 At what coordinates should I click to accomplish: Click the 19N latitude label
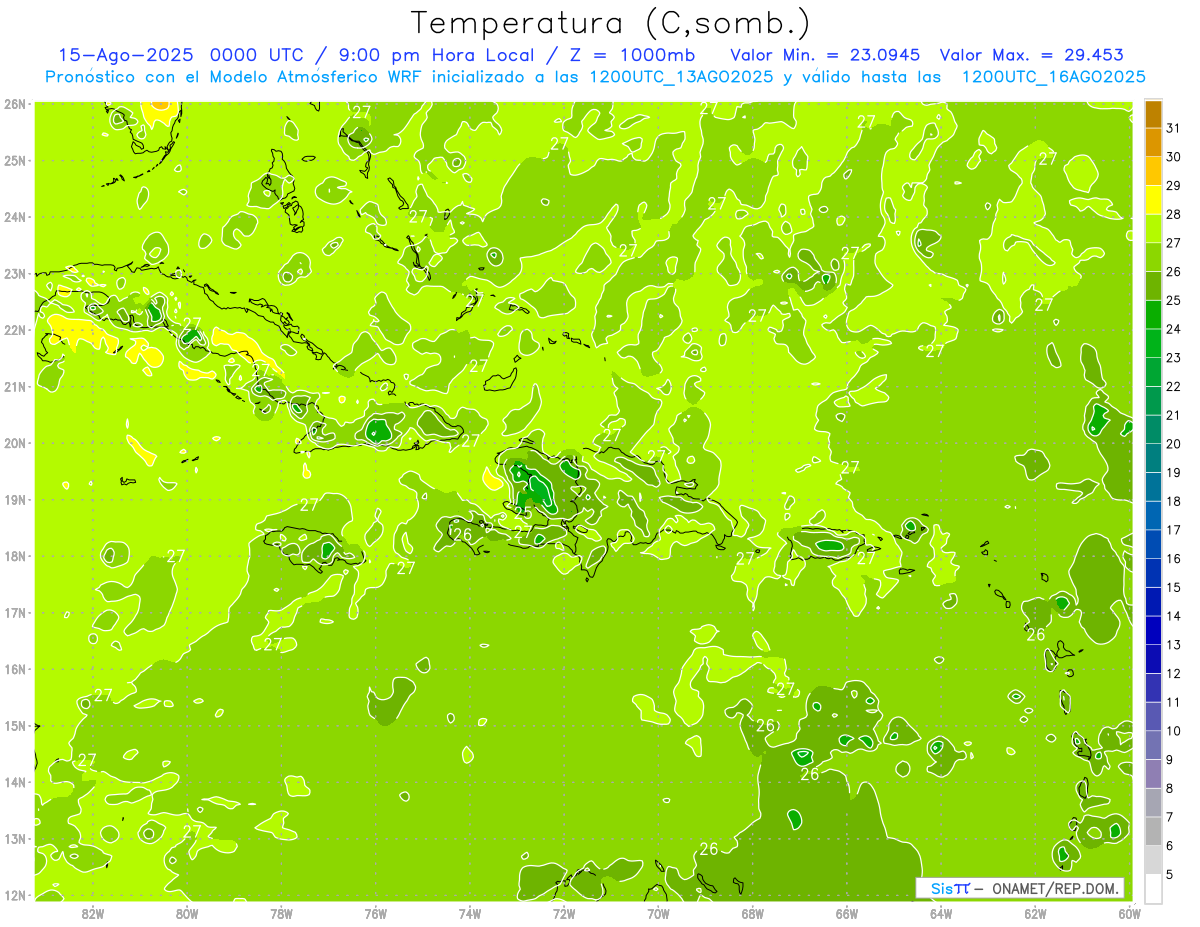15,499
